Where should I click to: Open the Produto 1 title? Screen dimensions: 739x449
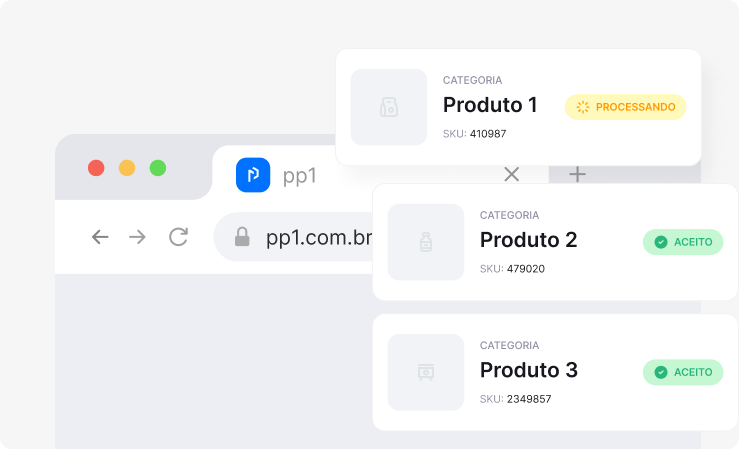[x=490, y=105]
